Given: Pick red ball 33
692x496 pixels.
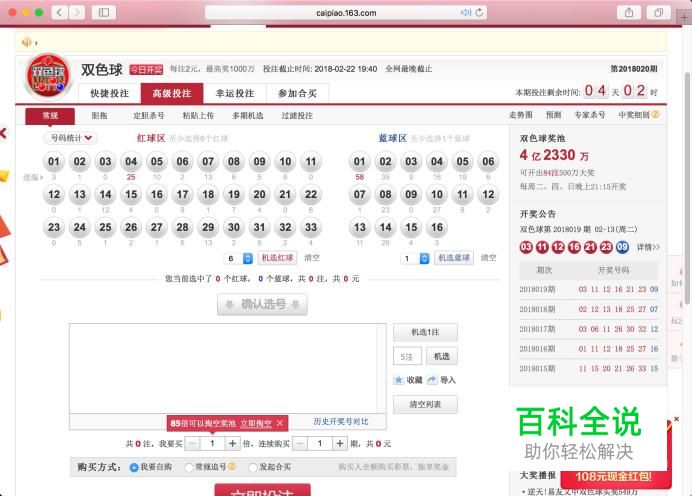Looking at the screenshot, I should tap(311, 227).
